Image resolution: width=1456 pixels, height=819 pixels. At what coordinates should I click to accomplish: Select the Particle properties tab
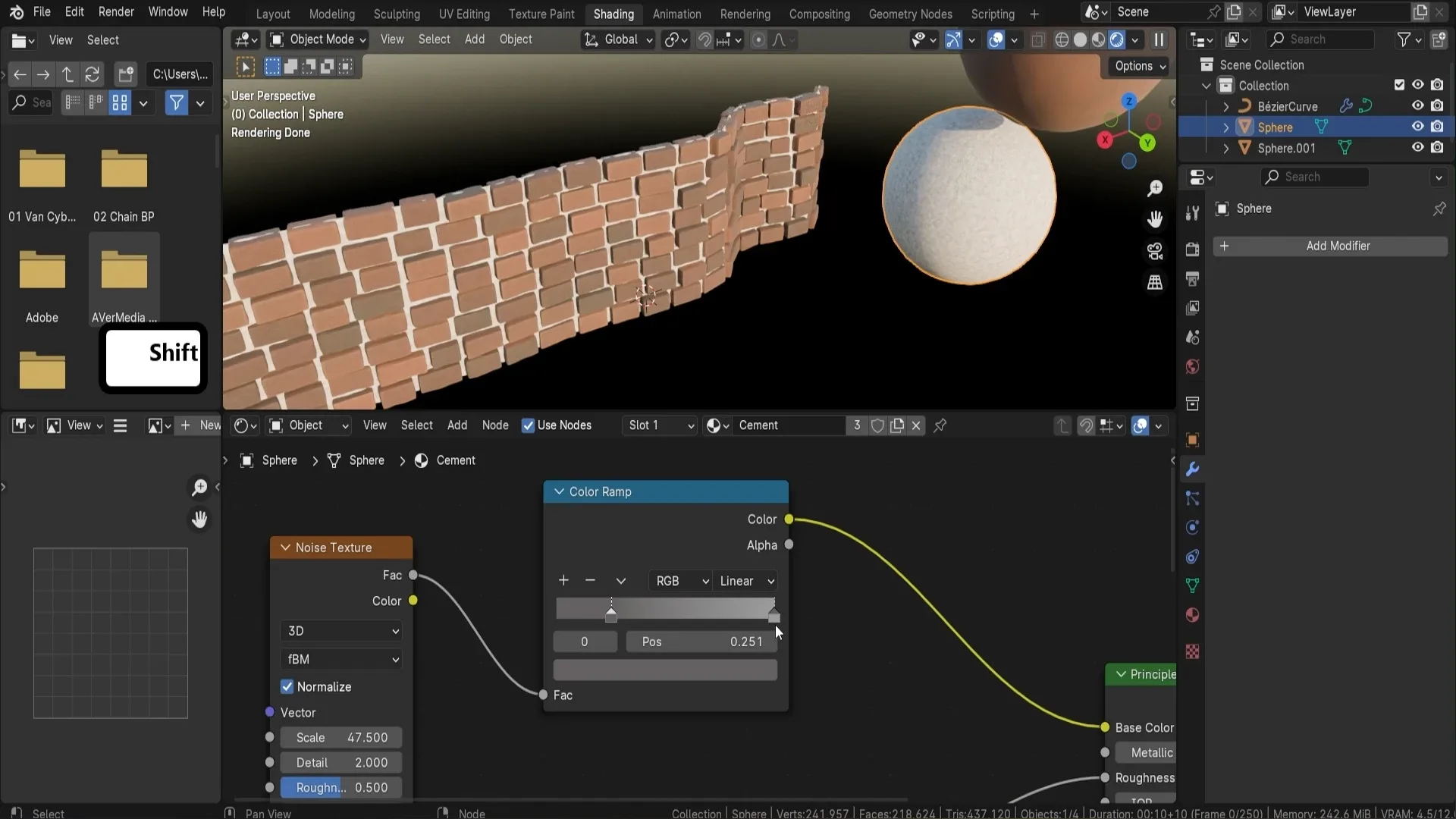[x=1193, y=498]
